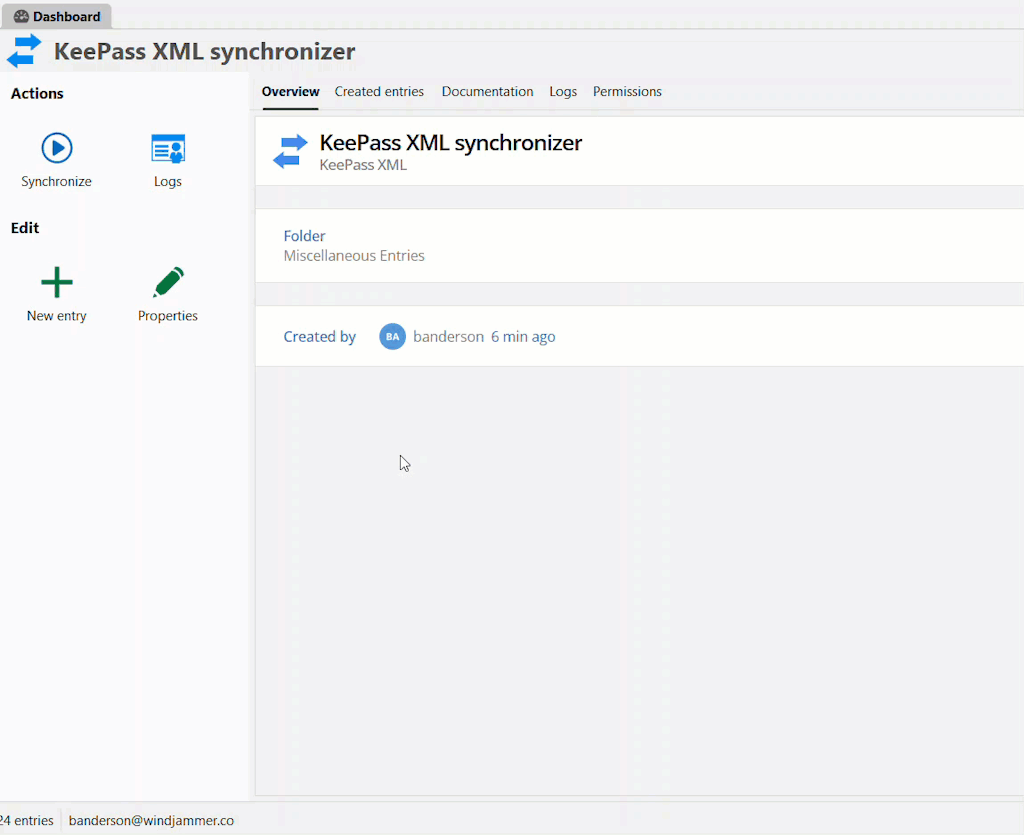
Task: Click the Created by label
Action: [319, 337]
